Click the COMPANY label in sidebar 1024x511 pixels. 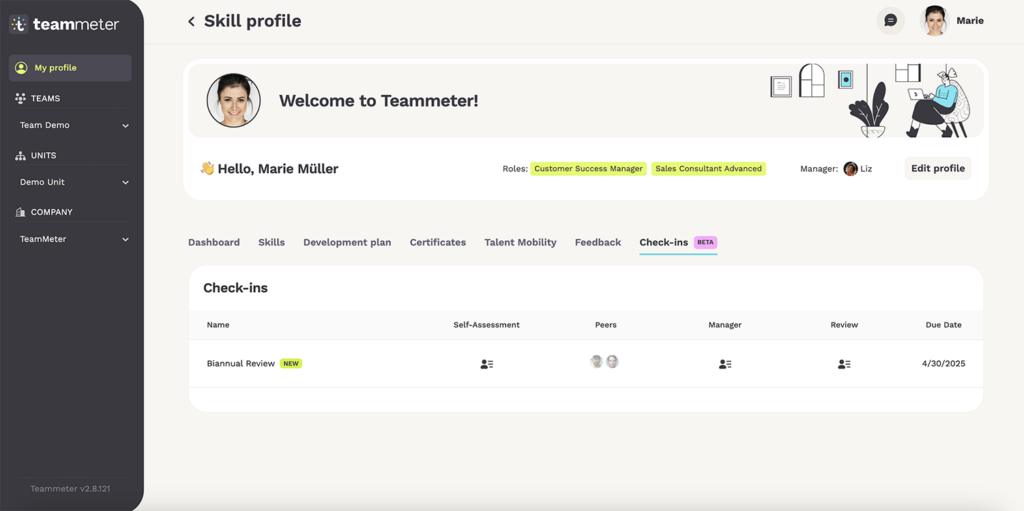tap(52, 212)
